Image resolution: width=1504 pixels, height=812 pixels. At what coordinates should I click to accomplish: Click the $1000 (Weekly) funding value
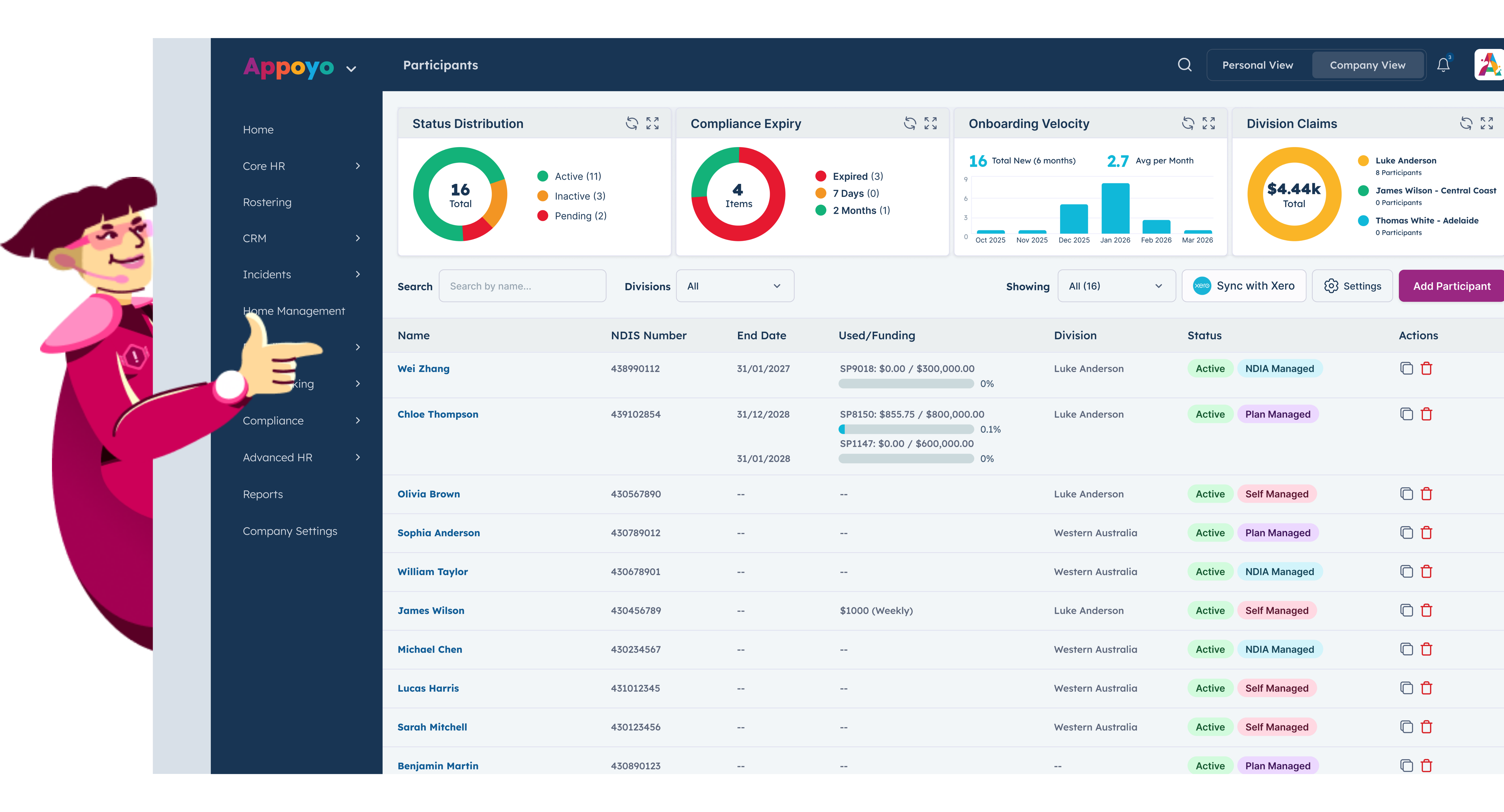pyautogui.click(x=876, y=610)
